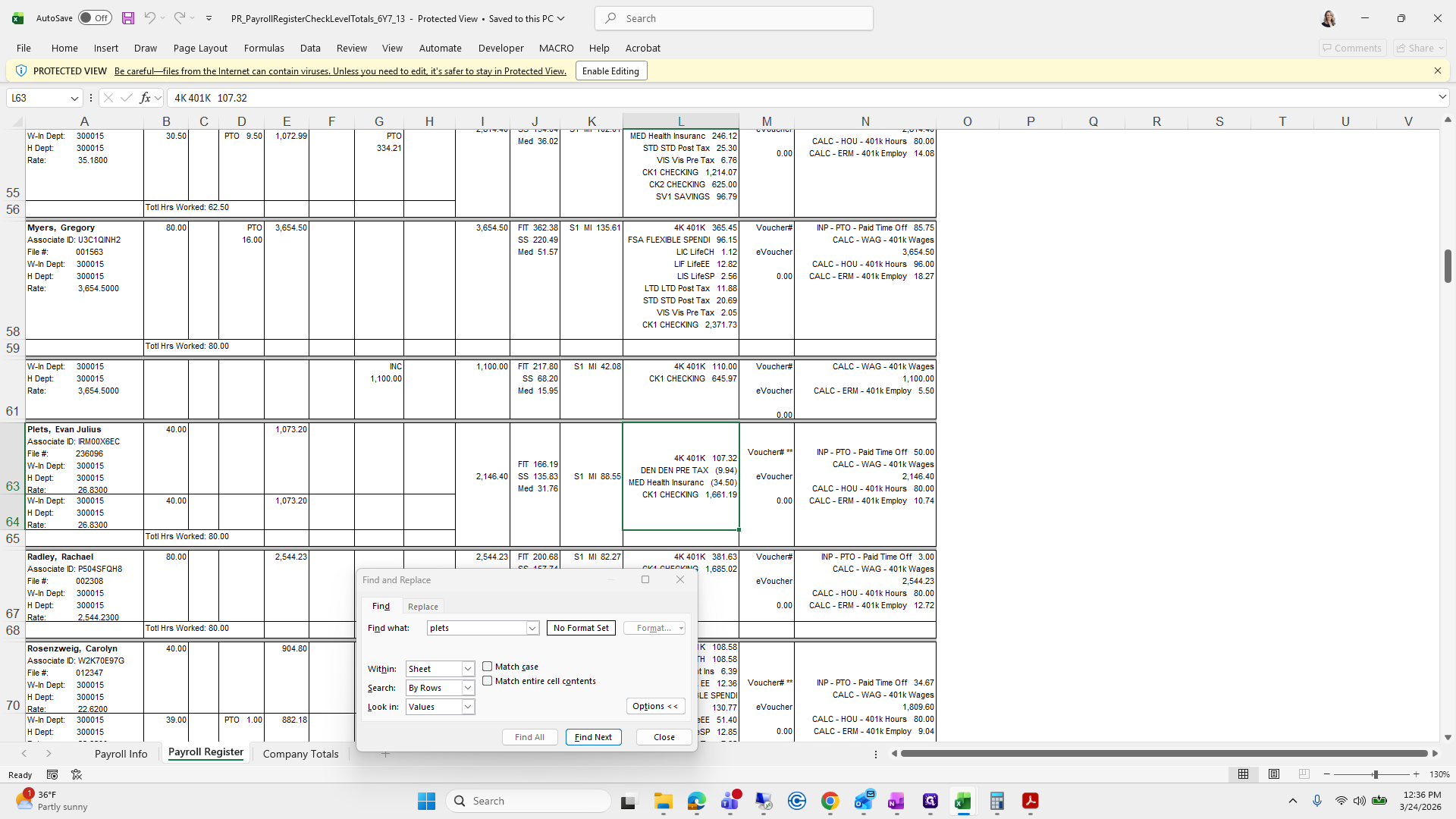Check Match entire cell contents
This screenshot has height=819, width=1456.
(488, 681)
